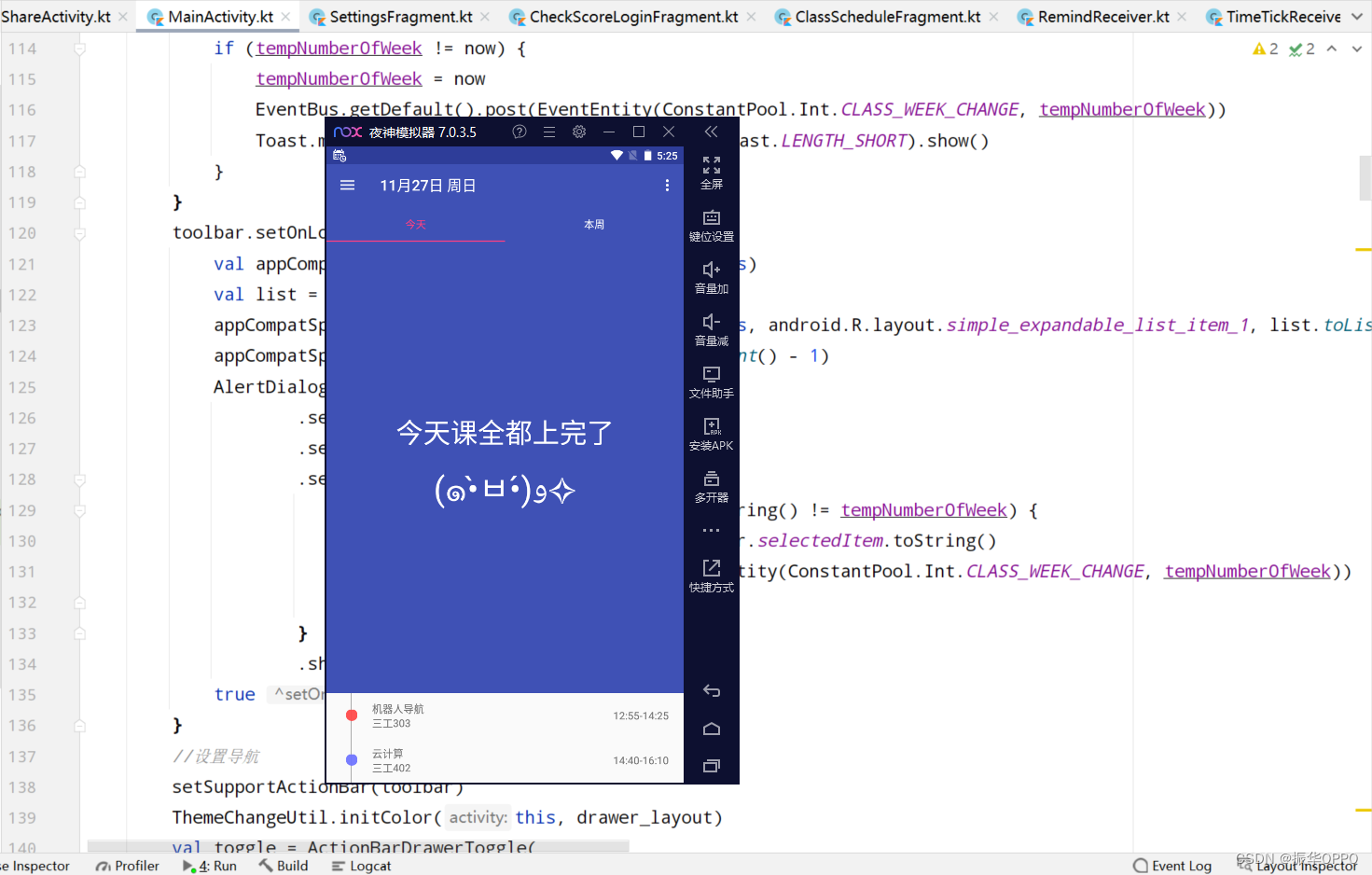
Task: Go to previous highlighted error arrow
Action: pos(1332,49)
